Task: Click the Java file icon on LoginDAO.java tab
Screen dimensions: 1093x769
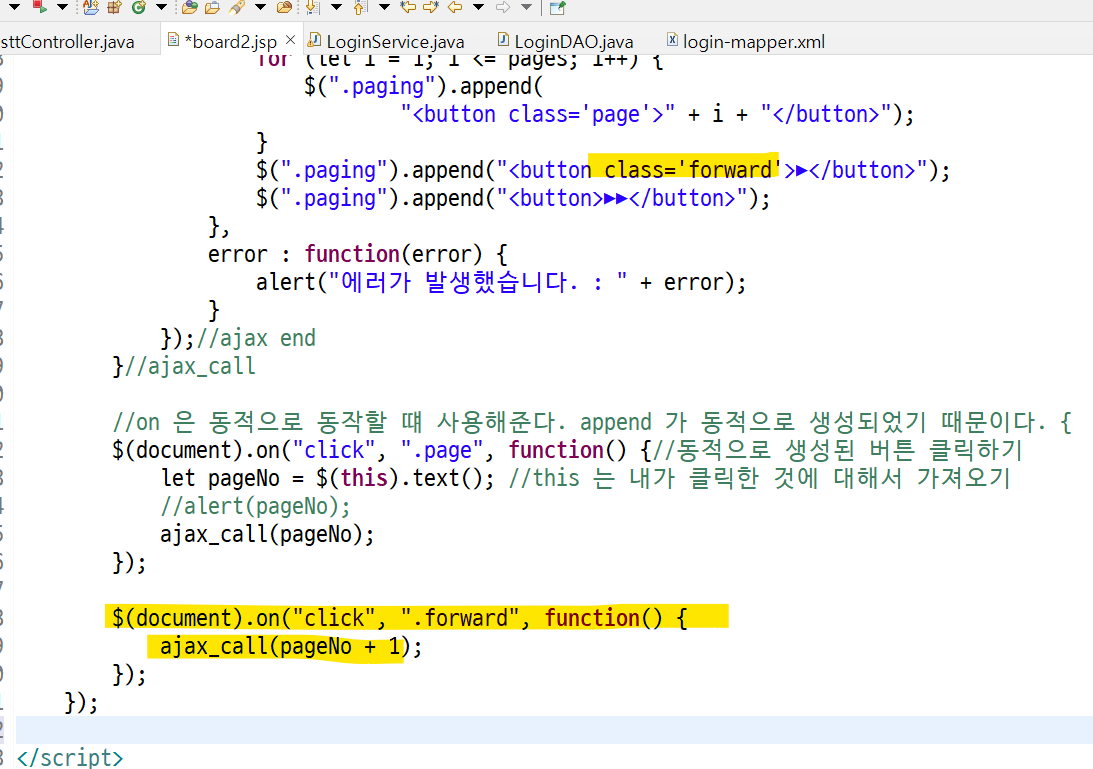Action: click(503, 40)
